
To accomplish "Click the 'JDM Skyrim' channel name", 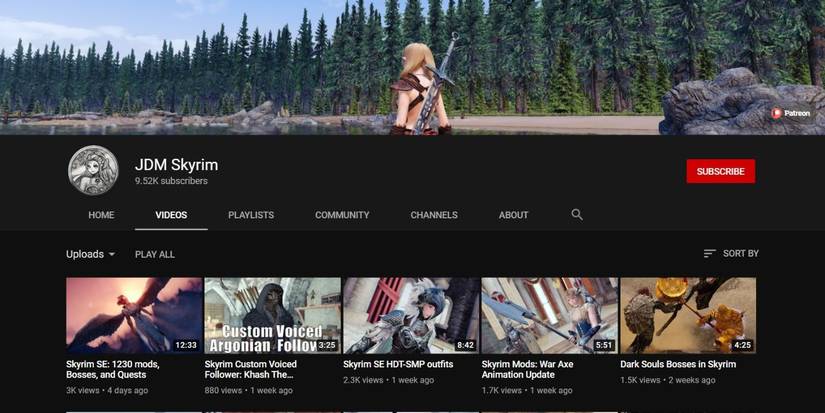I will point(176,165).
